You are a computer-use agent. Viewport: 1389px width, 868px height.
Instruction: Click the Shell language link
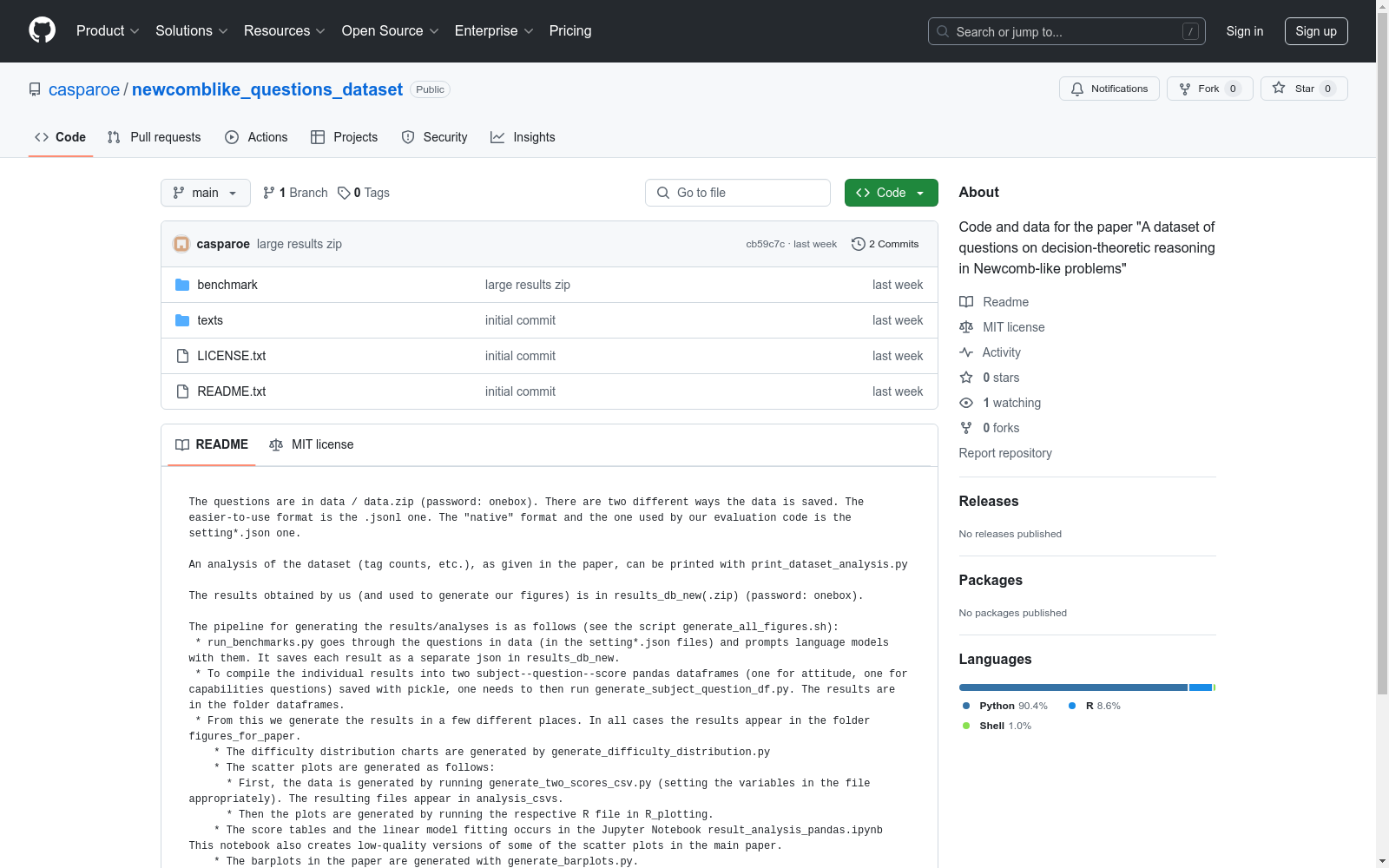997,726
